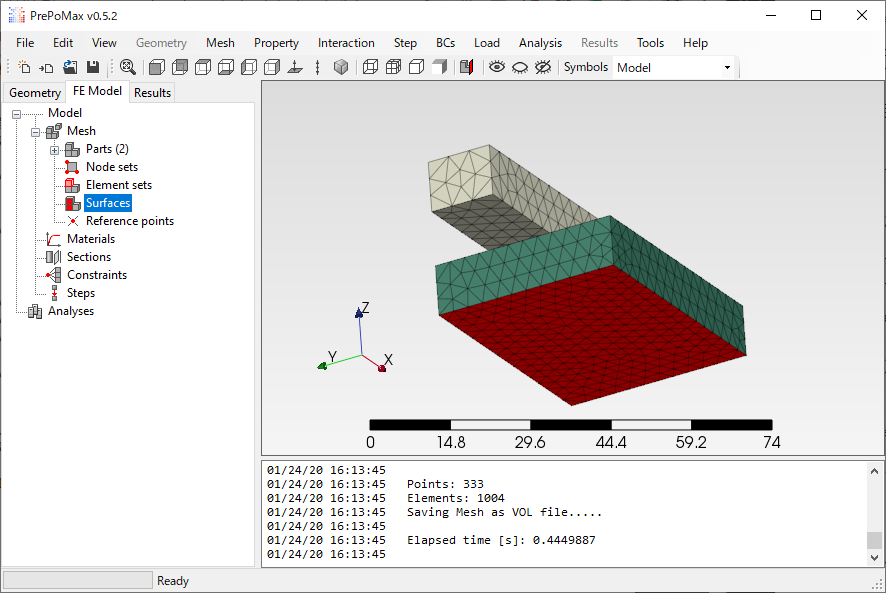The image size is (886, 593).
Task: Click the zoom-to-fit magnifier icon
Action: pyautogui.click(x=128, y=67)
